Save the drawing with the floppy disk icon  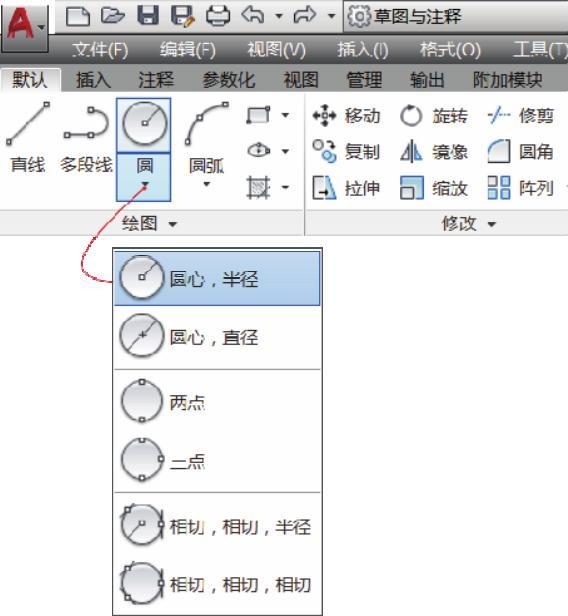pos(148,16)
